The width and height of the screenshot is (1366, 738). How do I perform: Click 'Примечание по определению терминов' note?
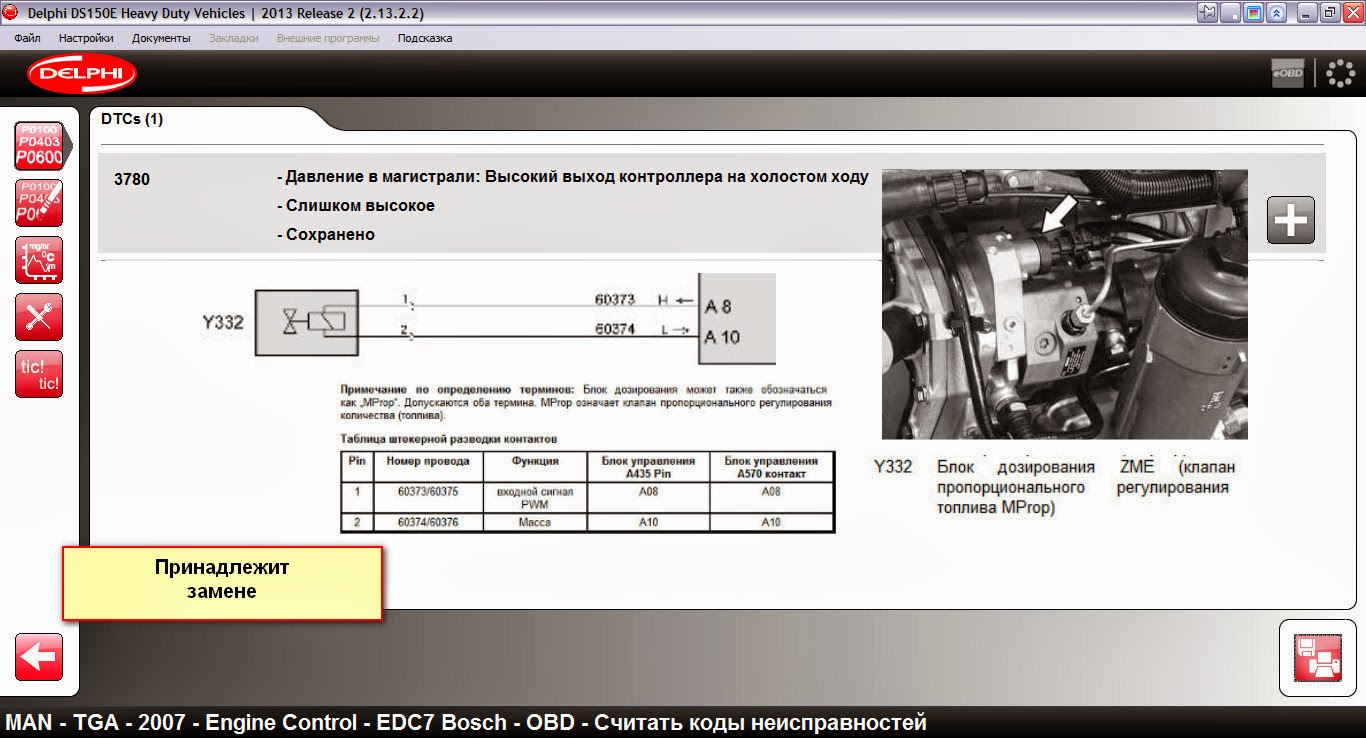click(x=586, y=401)
